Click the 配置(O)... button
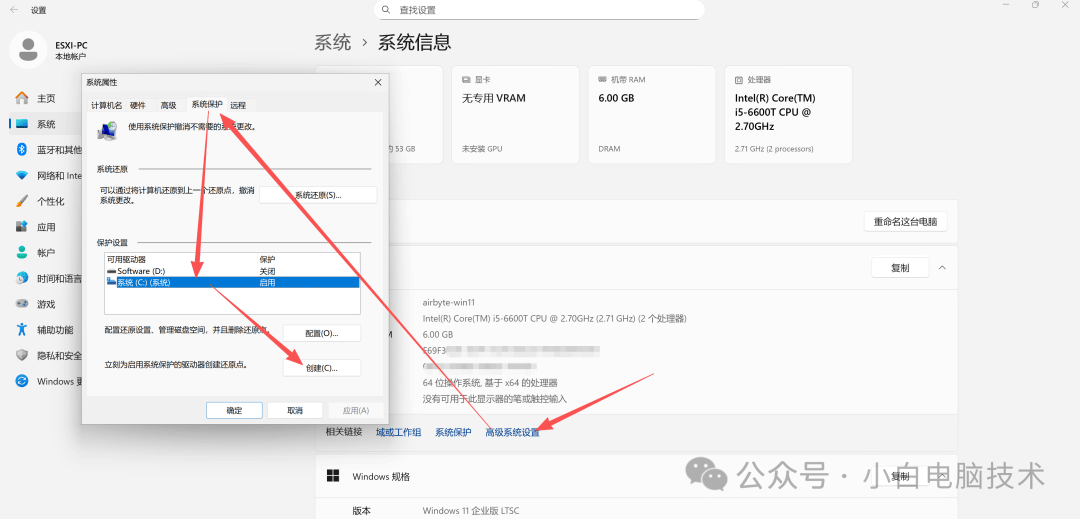This screenshot has height=519, width=1080. 321,332
